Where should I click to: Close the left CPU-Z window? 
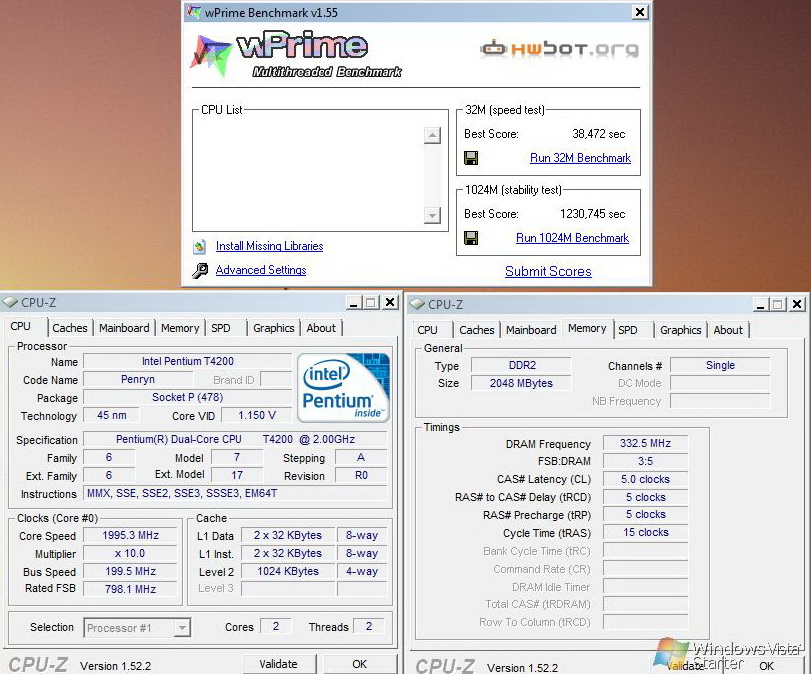click(391, 303)
